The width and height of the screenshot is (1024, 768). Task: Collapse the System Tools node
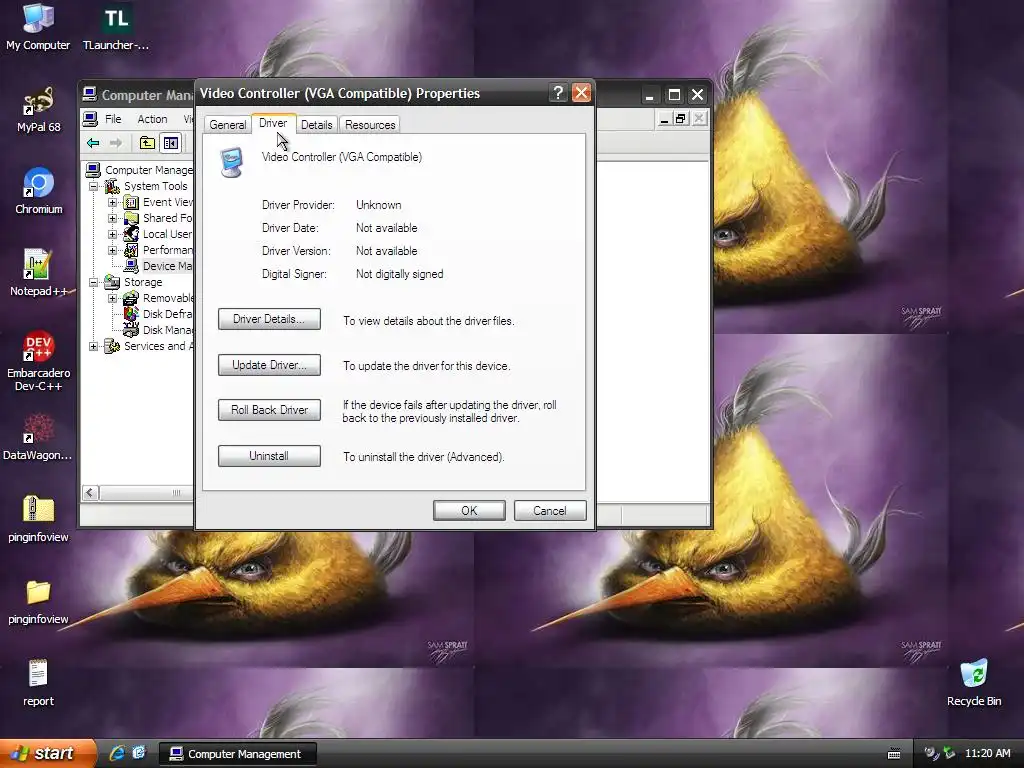[x=94, y=187]
